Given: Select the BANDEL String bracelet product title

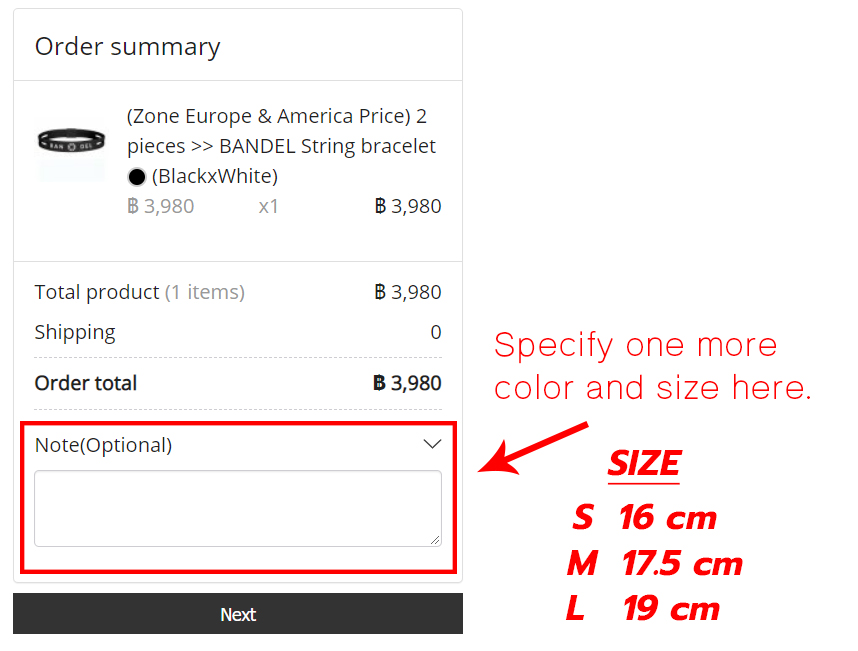Looking at the screenshot, I should pos(281,146).
